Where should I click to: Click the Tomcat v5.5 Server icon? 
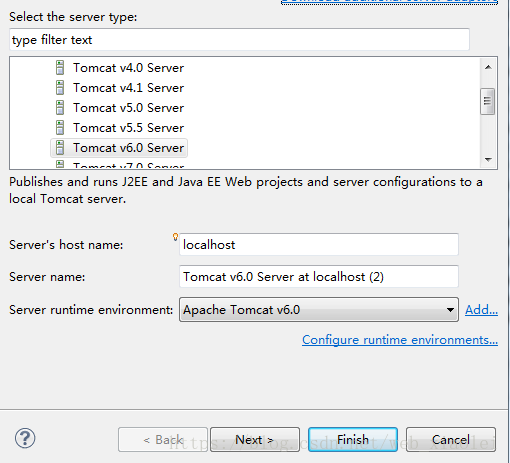tap(60, 128)
